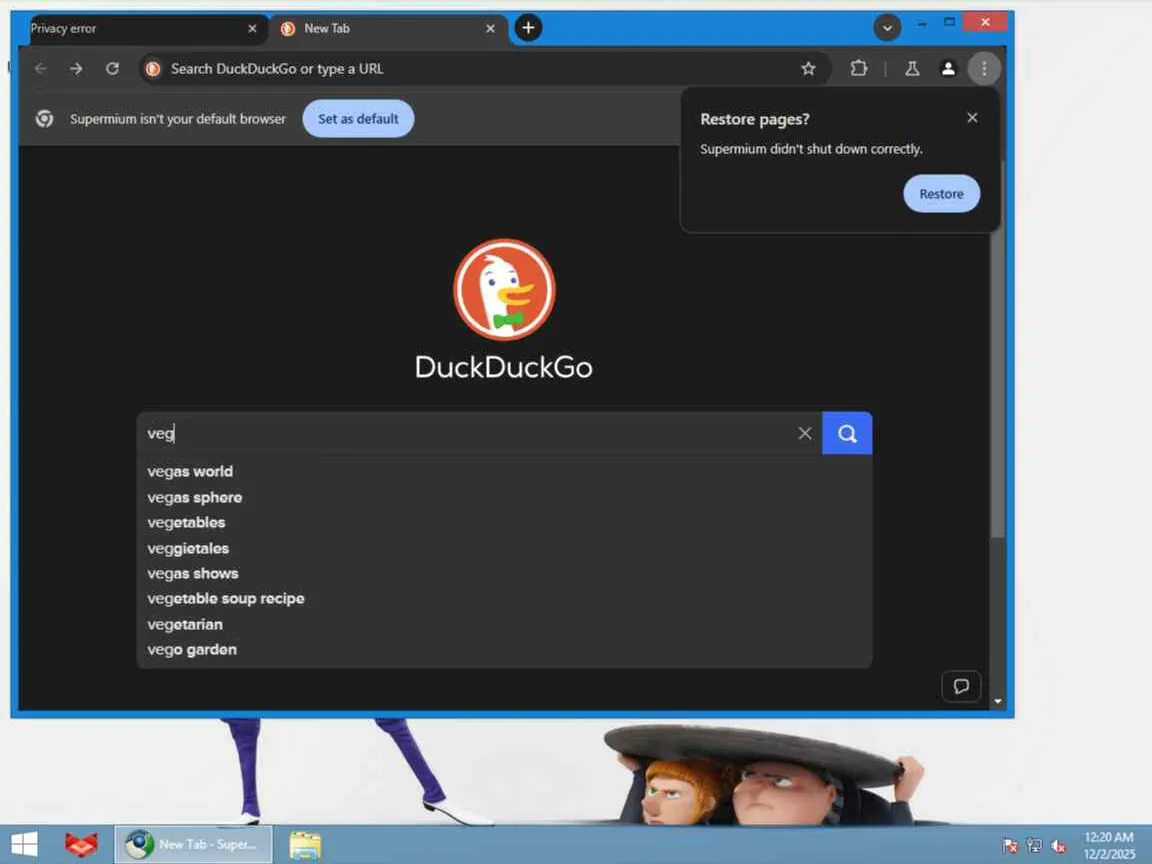Select vegetable soup recipe suggestion
Screen dimensions: 1152x864
pos(504,599)
